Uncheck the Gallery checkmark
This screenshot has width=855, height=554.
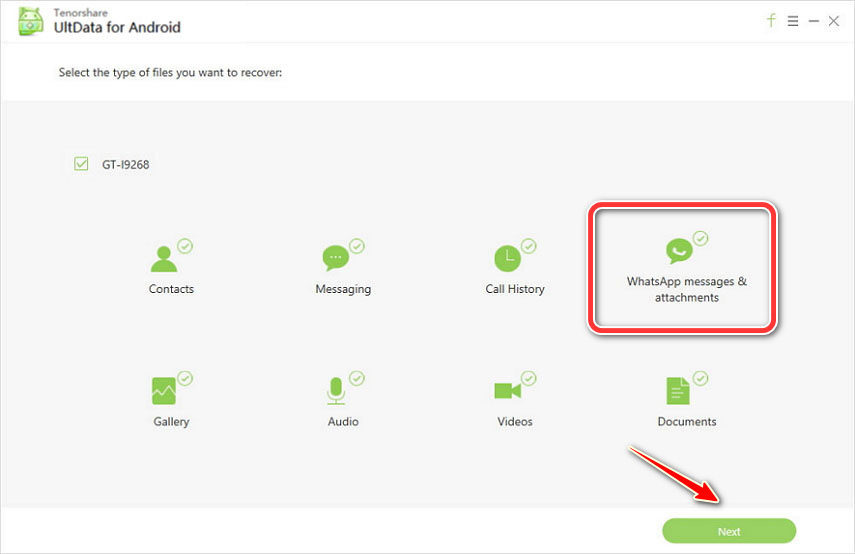(x=185, y=378)
